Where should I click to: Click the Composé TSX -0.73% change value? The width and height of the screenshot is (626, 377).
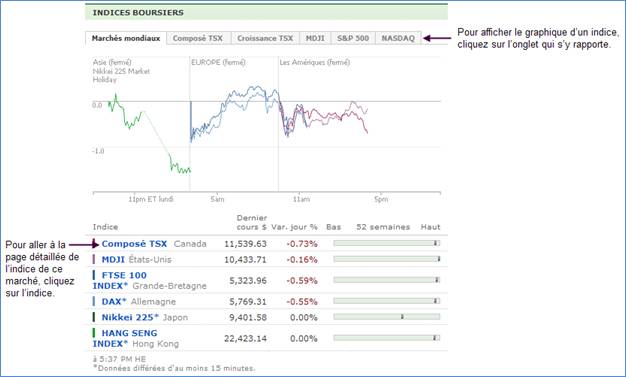coord(302,244)
